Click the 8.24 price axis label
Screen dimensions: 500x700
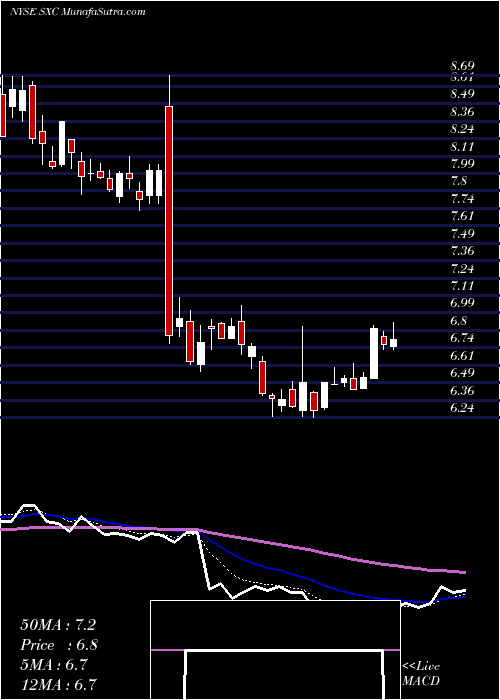tap(462, 129)
